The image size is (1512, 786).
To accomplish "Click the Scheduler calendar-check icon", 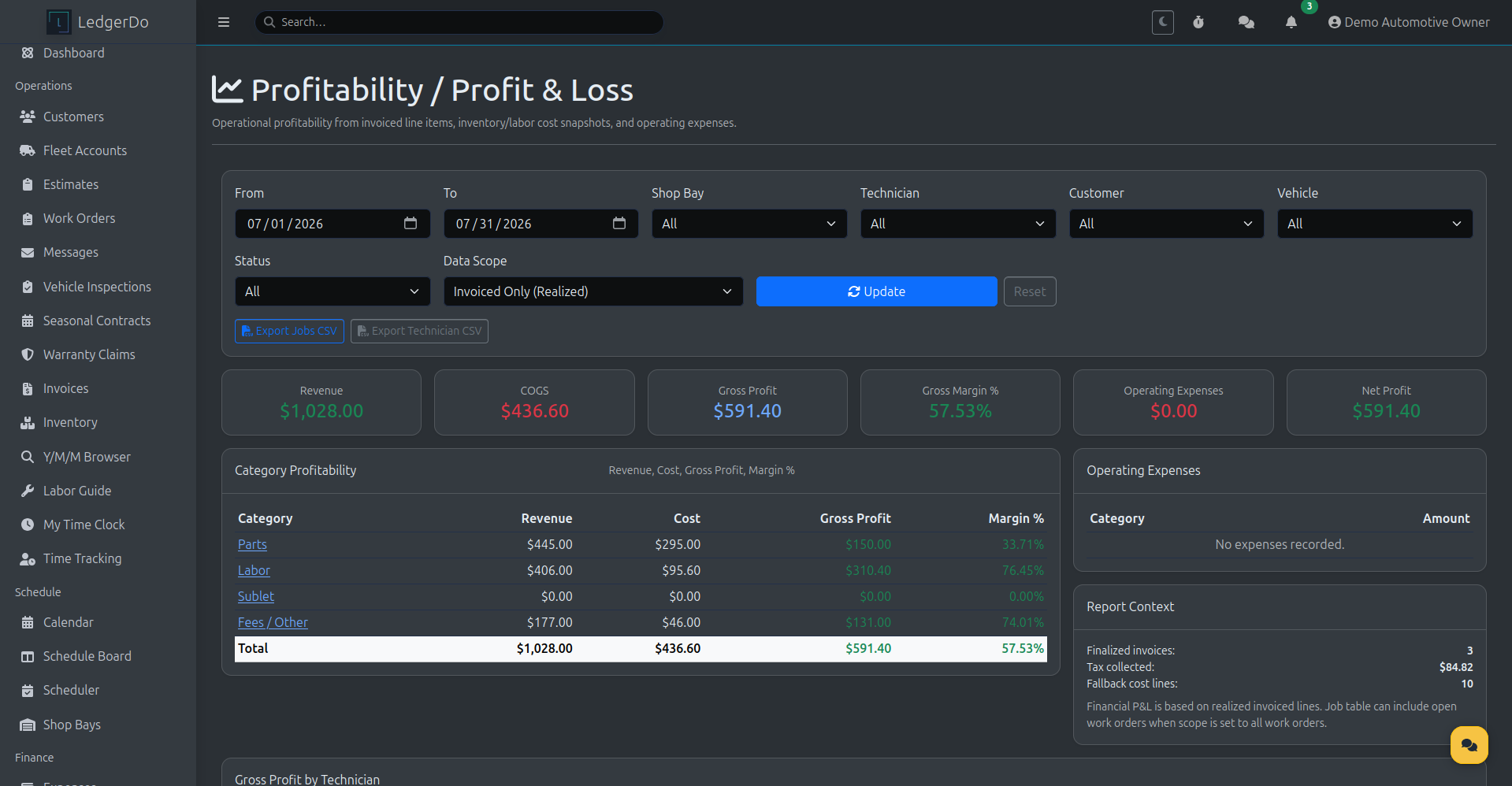I will 28,690.
